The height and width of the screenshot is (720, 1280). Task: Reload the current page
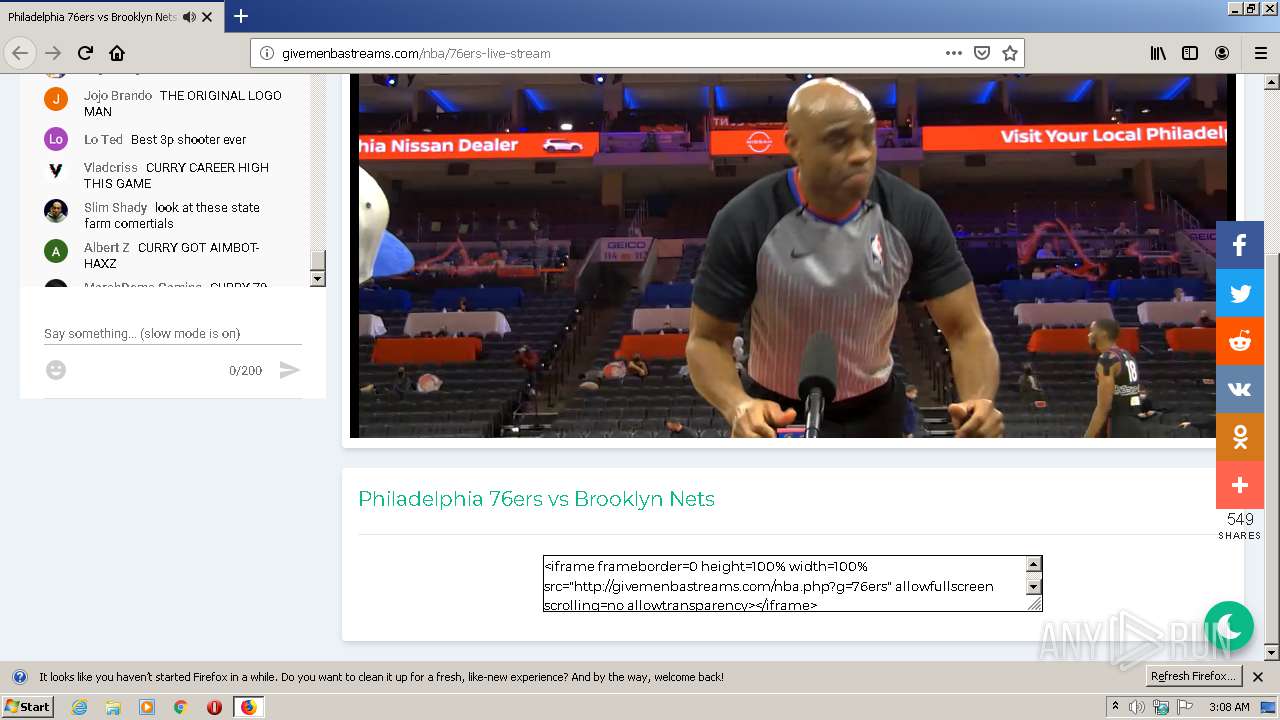(85, 53)
